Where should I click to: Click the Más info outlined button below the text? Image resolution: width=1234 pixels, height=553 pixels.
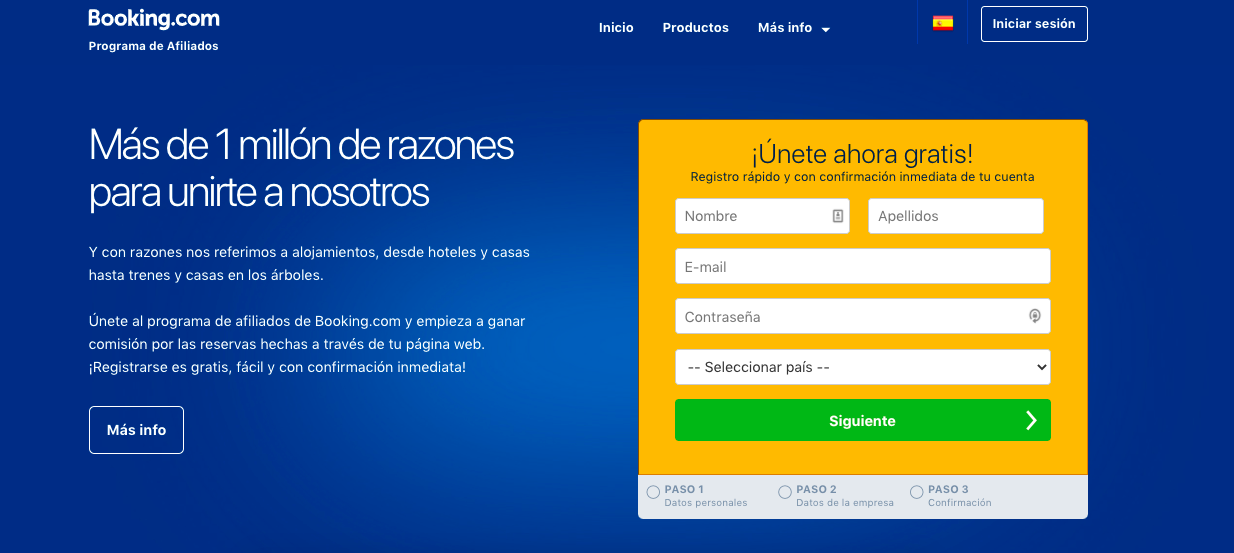tap(136, 430)
